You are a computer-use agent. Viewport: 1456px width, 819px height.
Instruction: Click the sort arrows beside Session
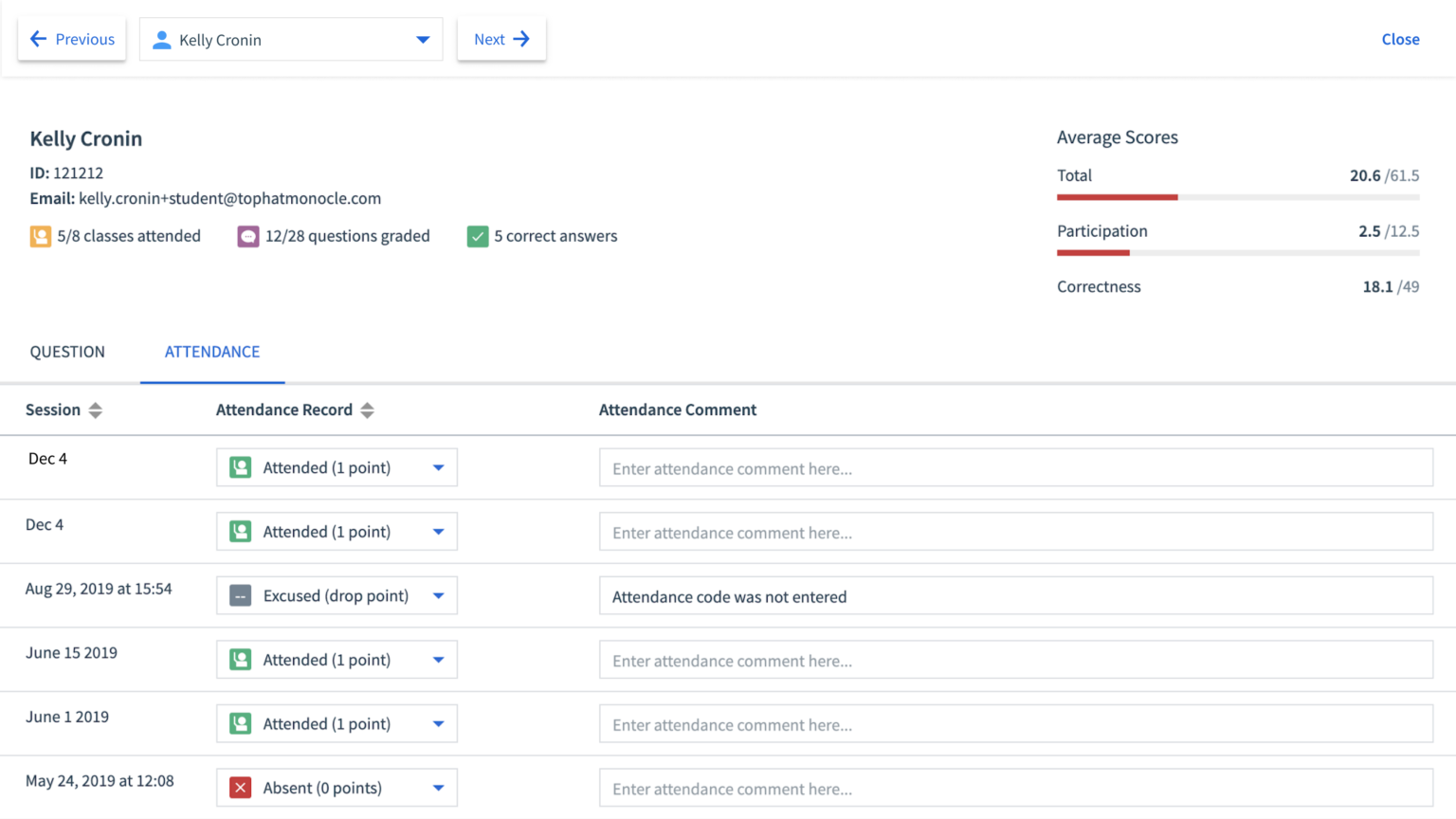coord(95,410)
